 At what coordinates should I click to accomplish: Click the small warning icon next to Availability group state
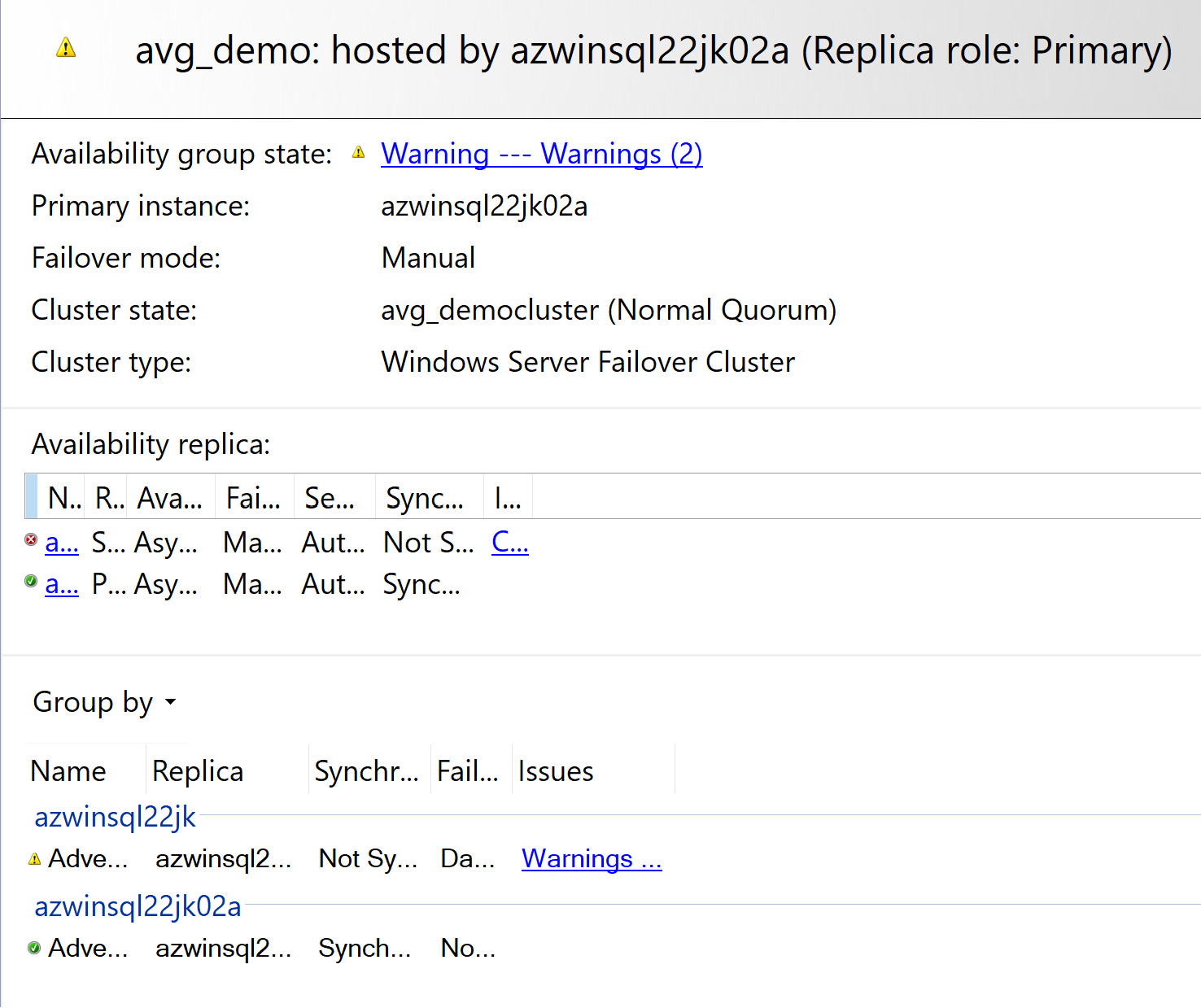pyautogui.click(x=359, y=152)
